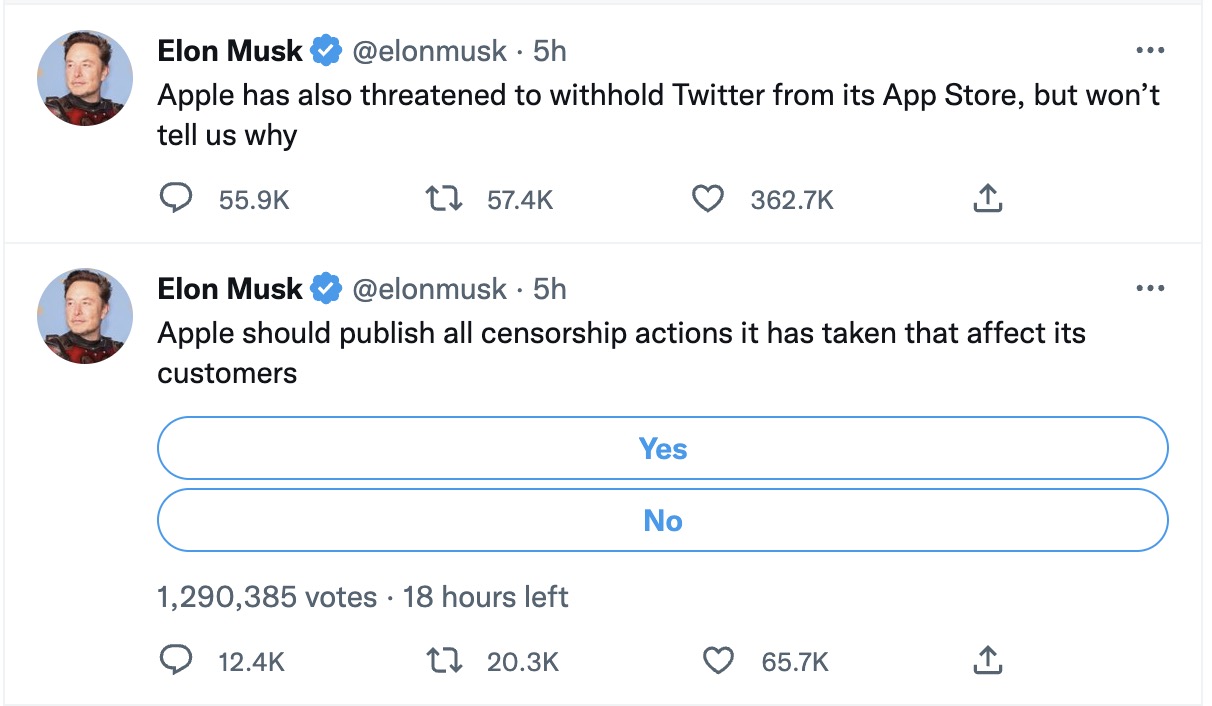Open Elon Musk avatar on first tweet

tap(85, 77)
